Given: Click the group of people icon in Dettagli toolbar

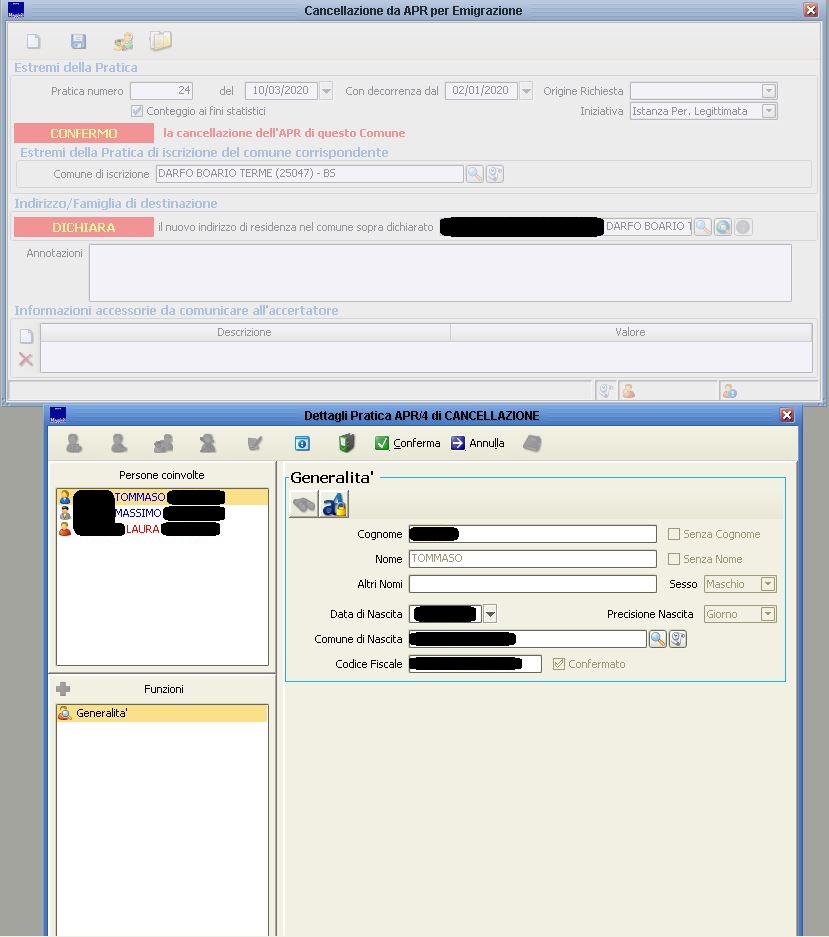Looking at the screenshot, I should 163,443.
